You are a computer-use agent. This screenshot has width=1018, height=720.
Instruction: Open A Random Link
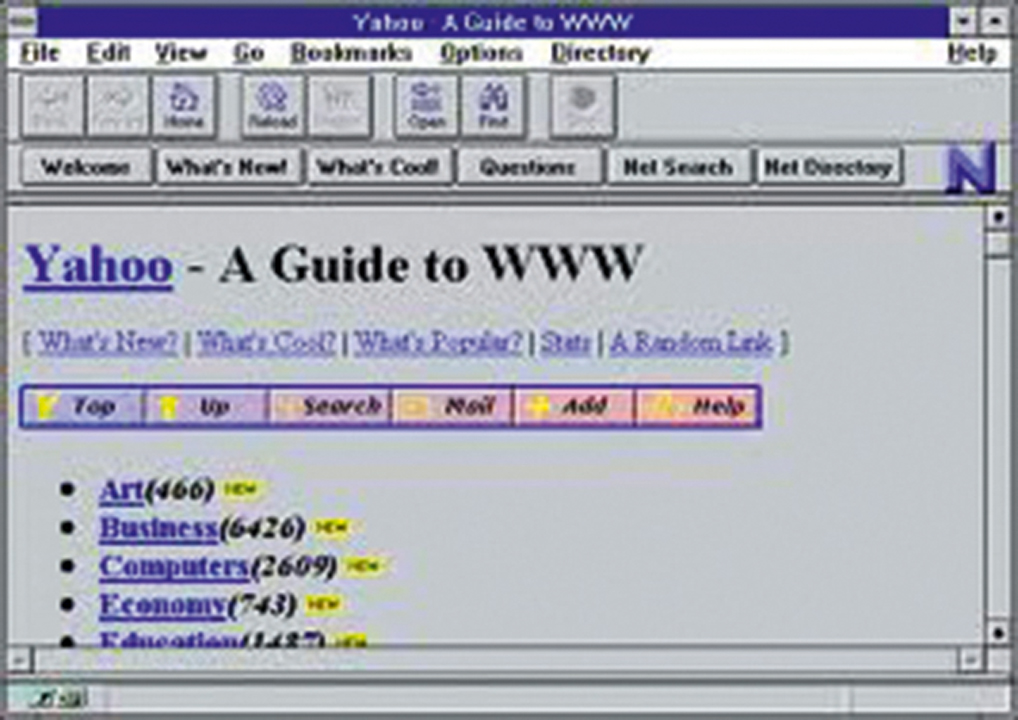(691, 342)
